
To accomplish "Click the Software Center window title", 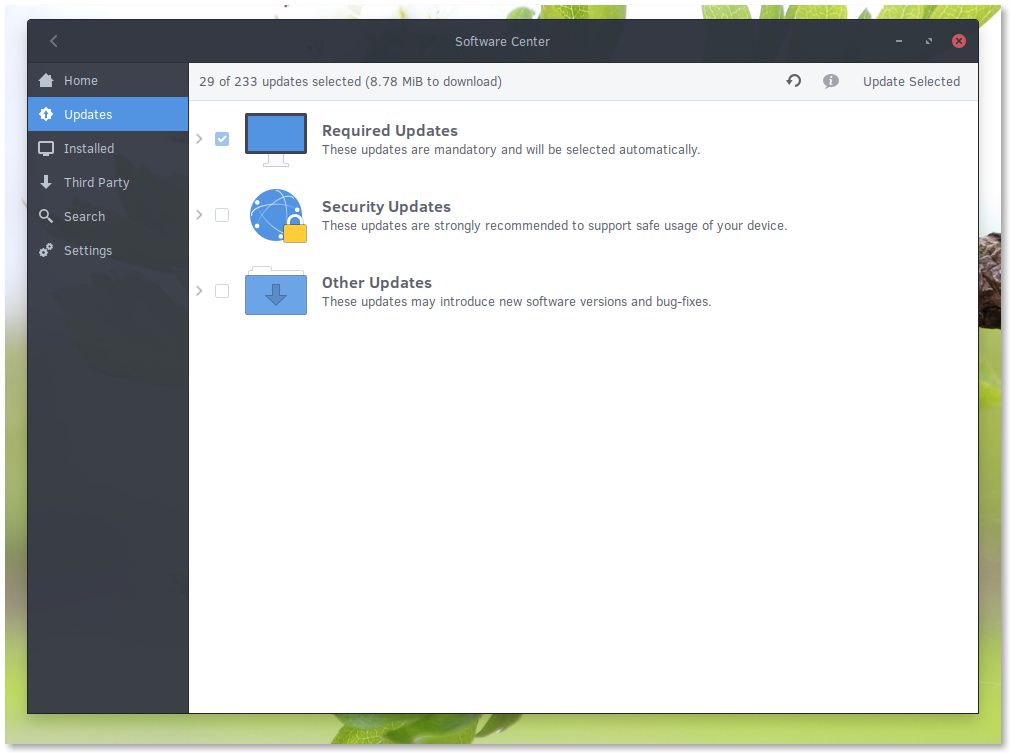I will [x=502, y=42].
